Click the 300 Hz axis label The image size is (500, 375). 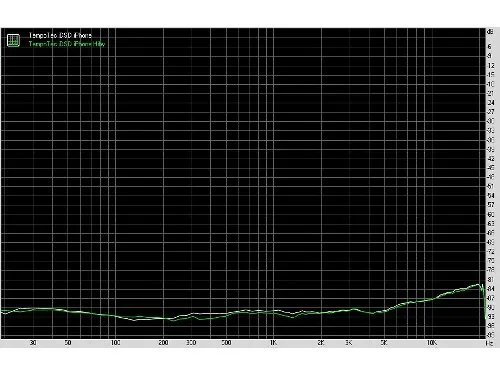pyautogui.click(x=191, y=343)
